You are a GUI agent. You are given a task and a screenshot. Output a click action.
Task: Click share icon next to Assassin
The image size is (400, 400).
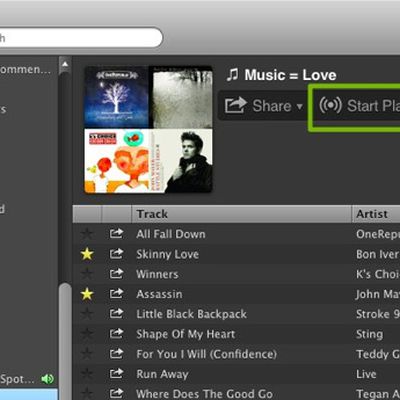(x=116, y=293)
